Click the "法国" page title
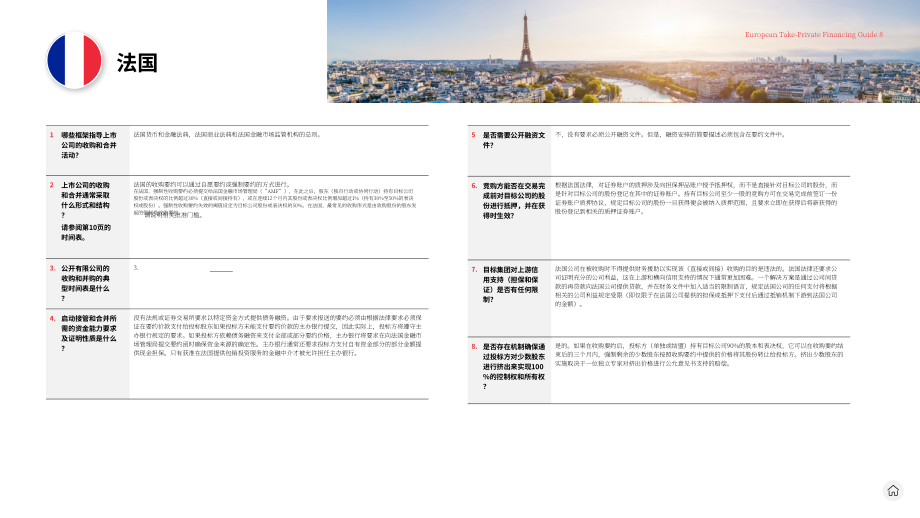Viewport: 920px width, 518px height. 137,63
